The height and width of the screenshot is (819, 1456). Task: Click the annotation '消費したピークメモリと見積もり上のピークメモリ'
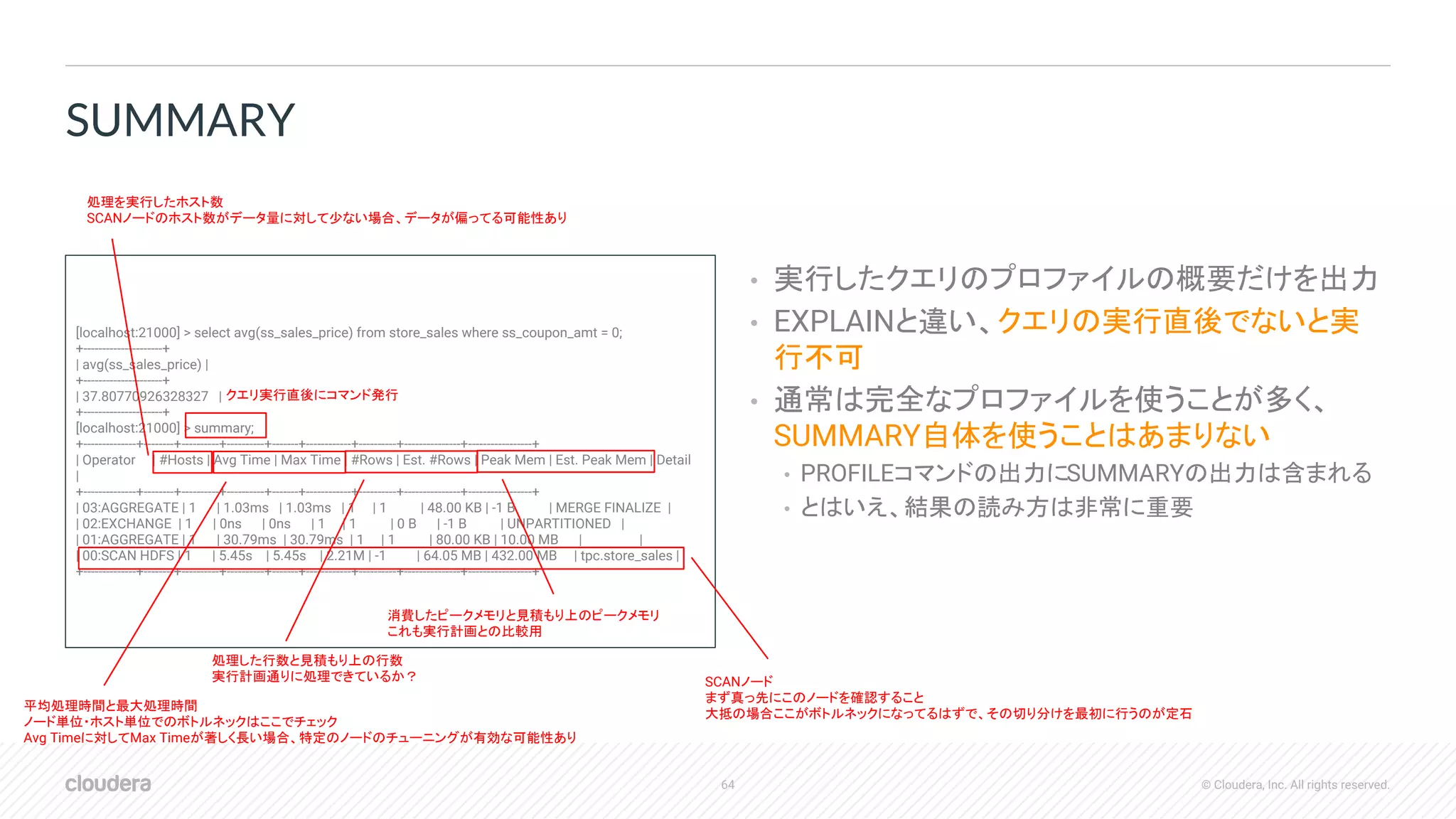click(524, 615)
